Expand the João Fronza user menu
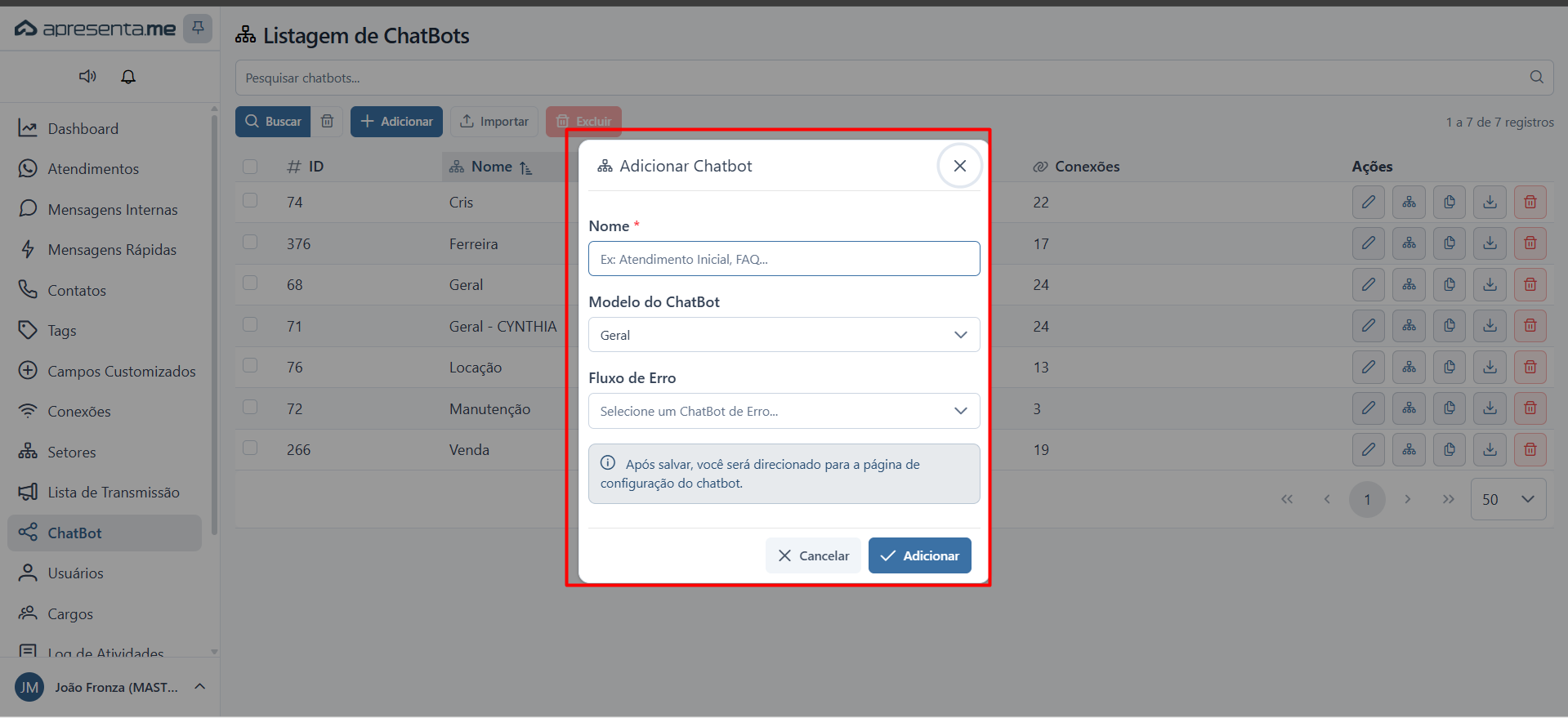The image size is (1568, 718). [x=110, y=687]
